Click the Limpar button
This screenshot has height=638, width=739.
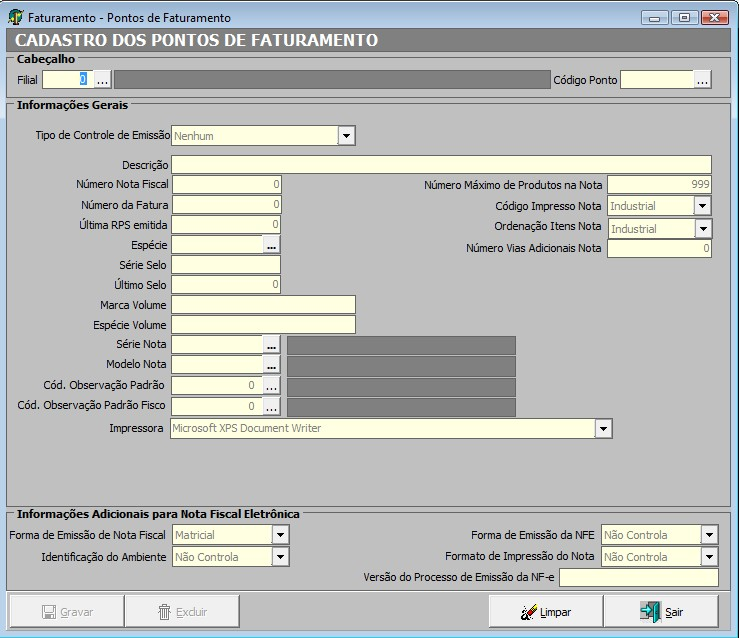pyautogui.click(x=545, y=612)
